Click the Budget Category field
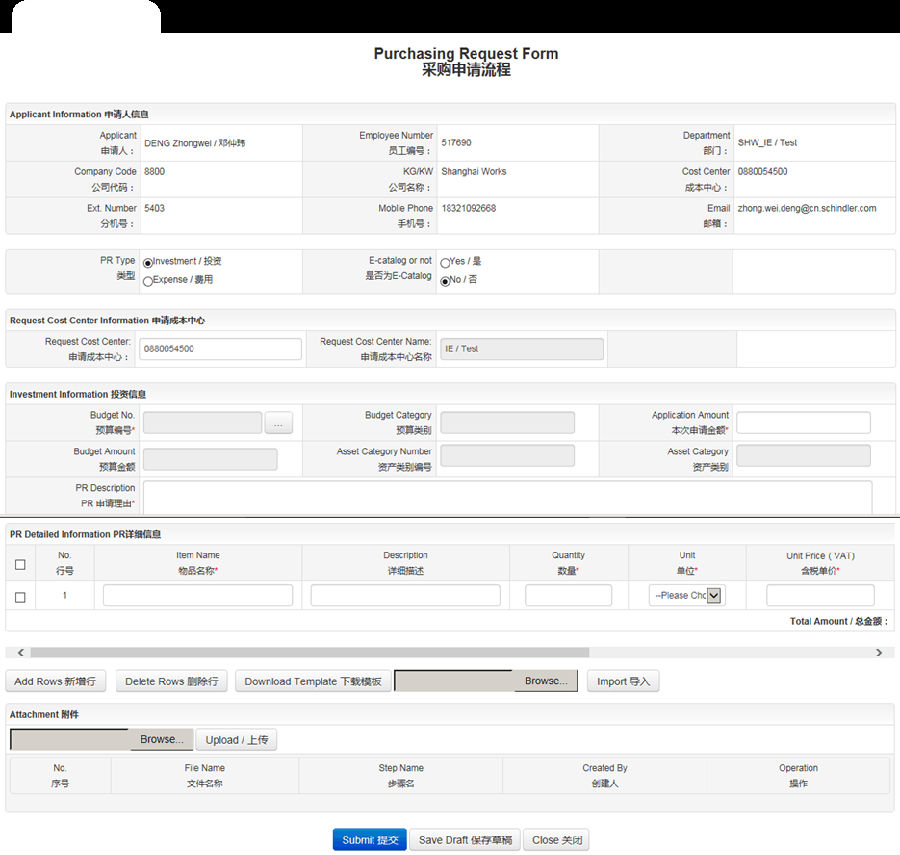The height and width of the screenshot is (855, 900). point(507,423)
